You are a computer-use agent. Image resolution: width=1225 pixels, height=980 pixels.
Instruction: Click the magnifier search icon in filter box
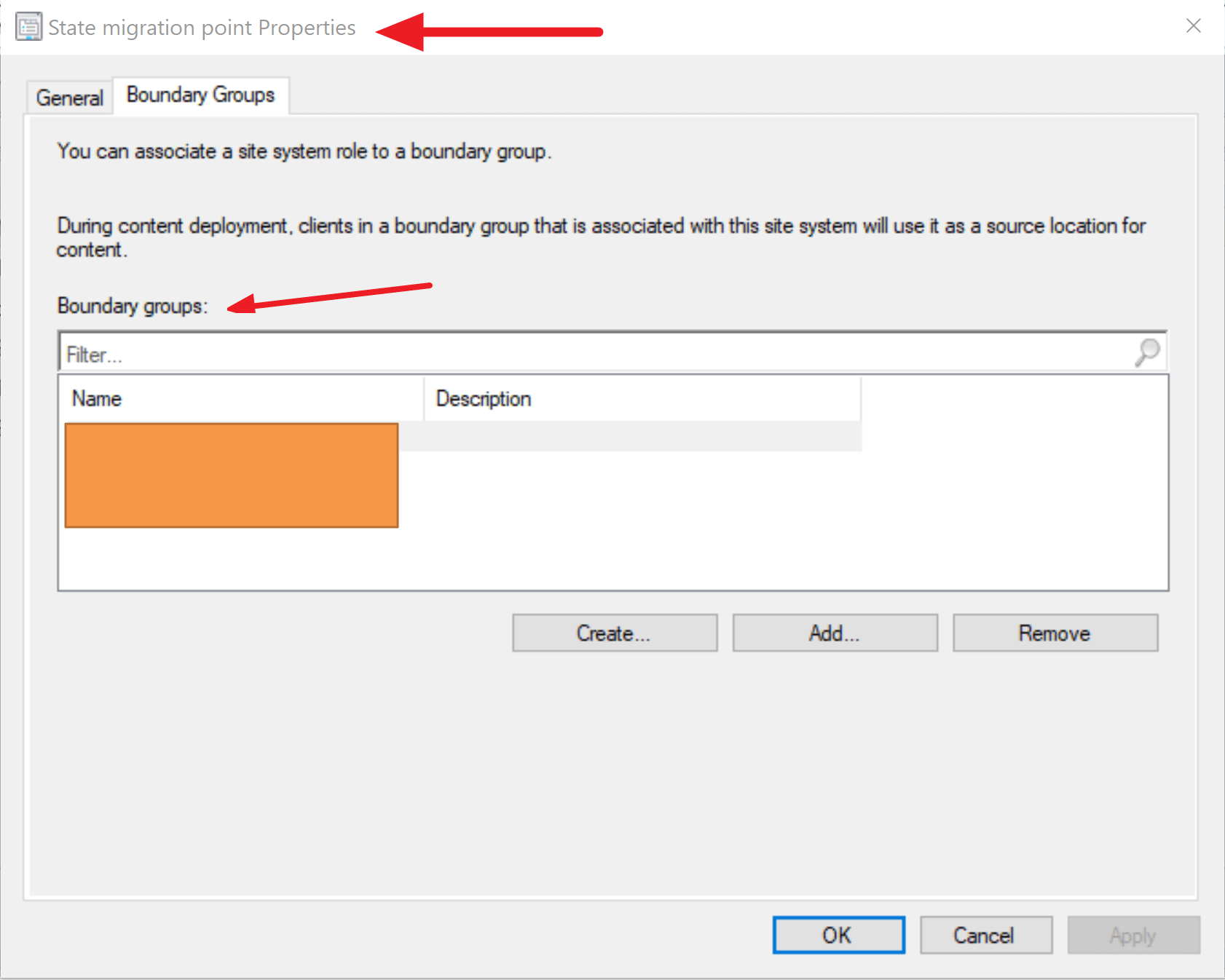[1147, 352]
